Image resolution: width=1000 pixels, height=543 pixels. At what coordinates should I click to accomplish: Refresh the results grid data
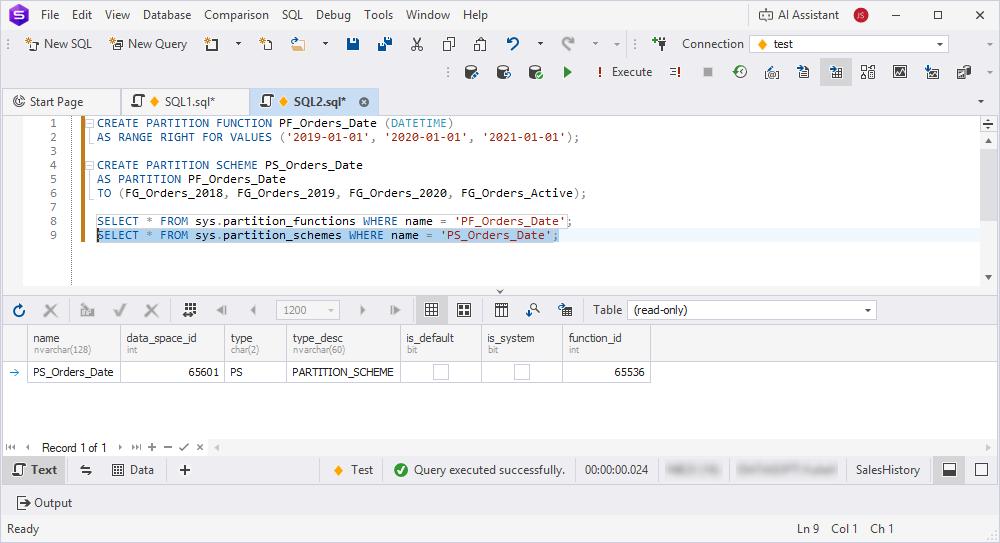(19, 310)
